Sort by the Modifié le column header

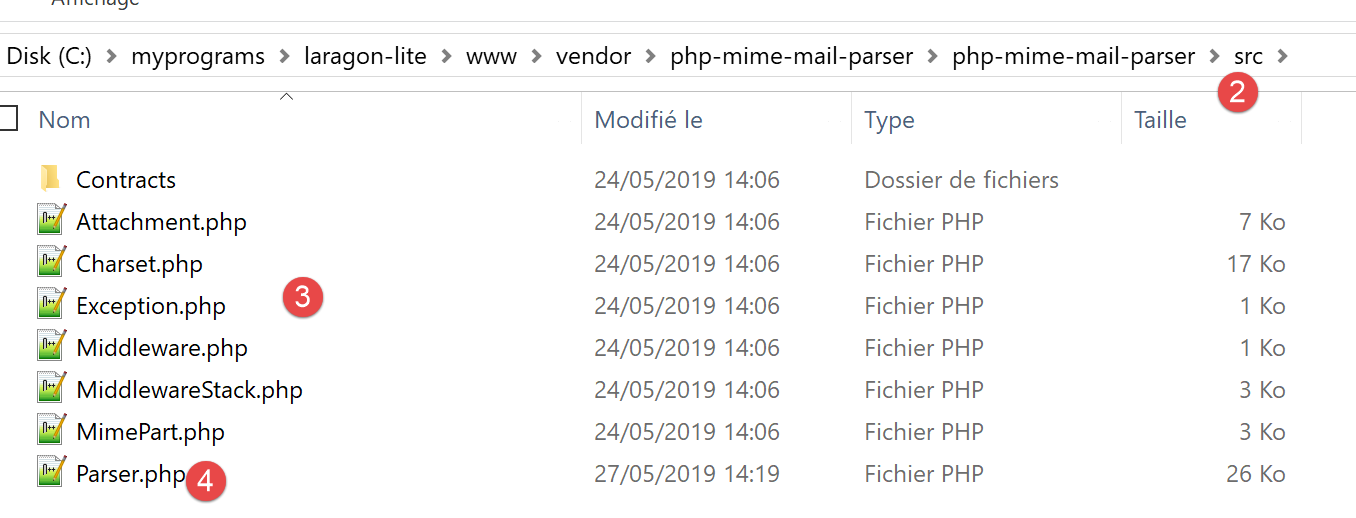[648, 120]
